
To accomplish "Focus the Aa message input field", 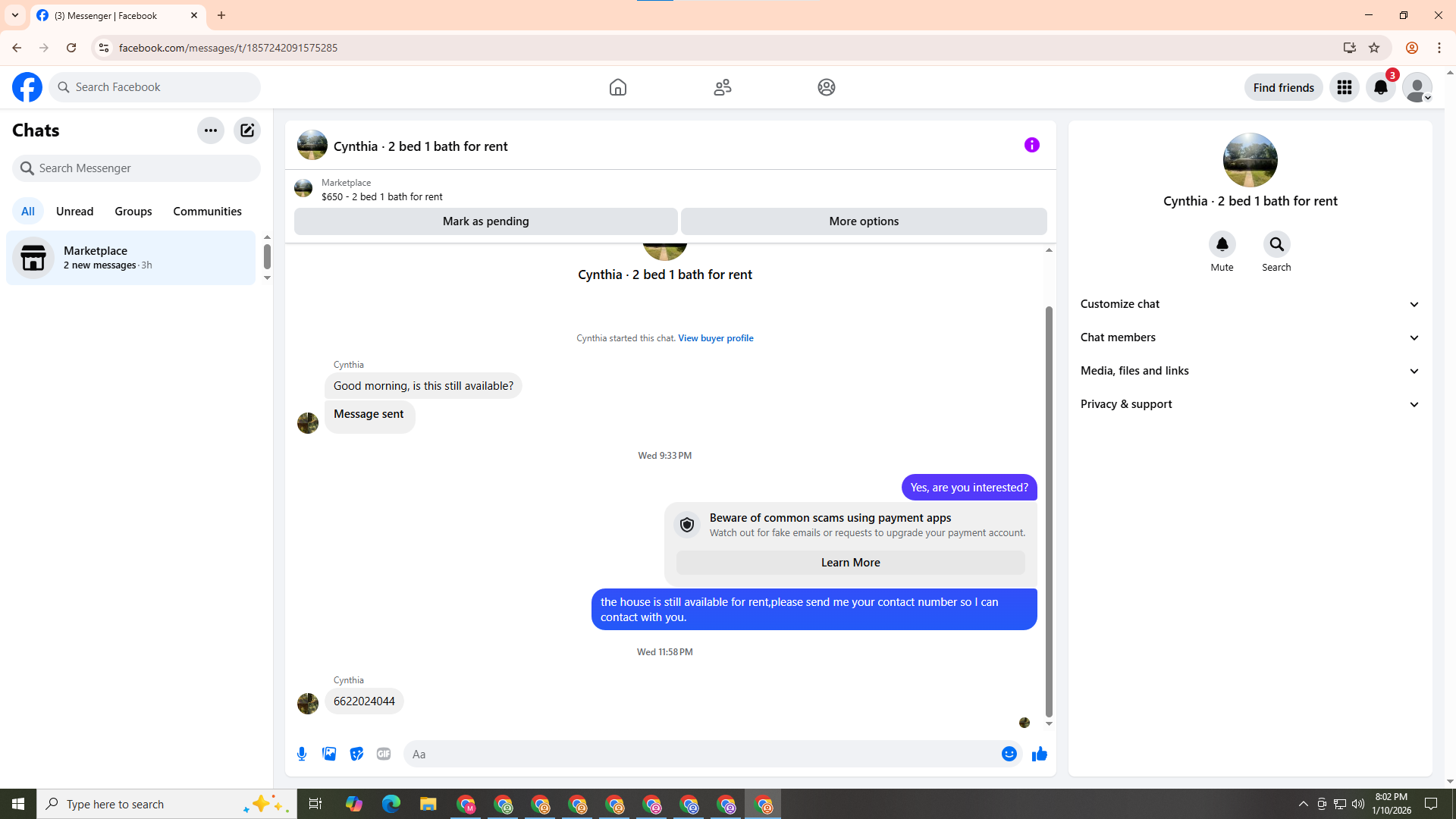I will pyautogui.click(x=701, y=754).
